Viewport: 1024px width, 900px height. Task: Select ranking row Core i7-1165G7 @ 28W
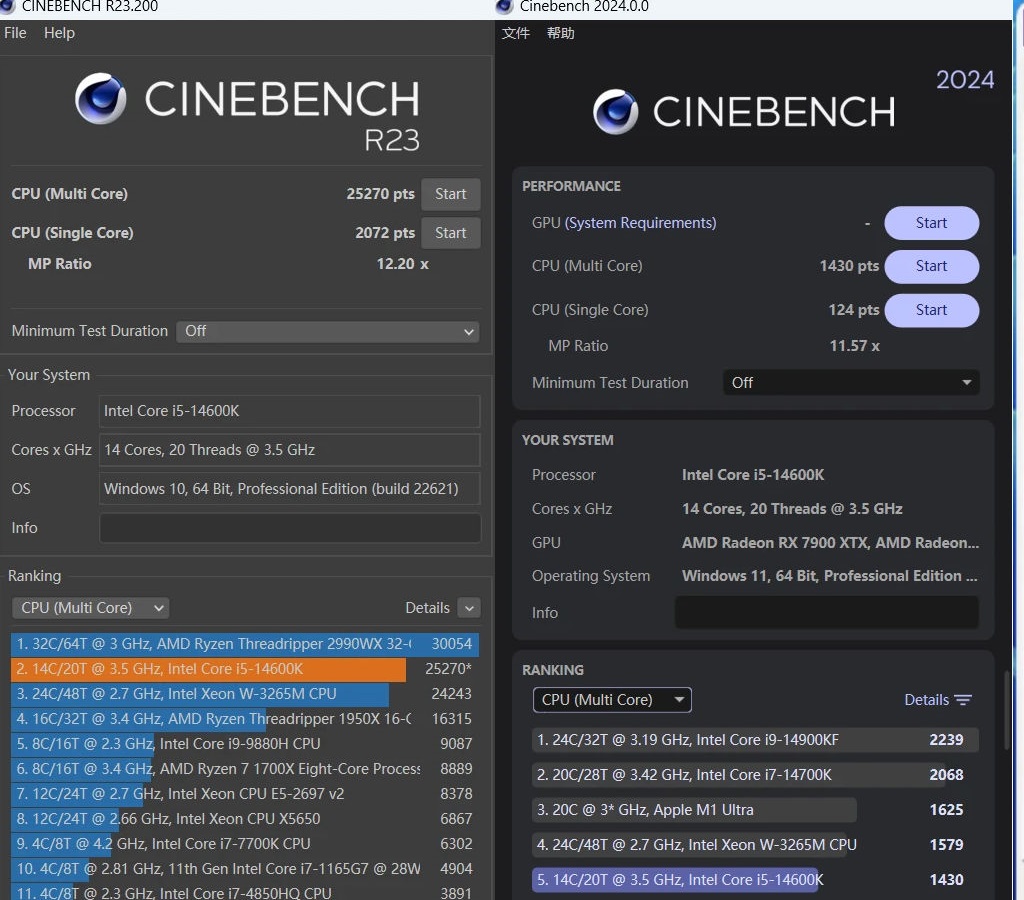pos(245,869)
